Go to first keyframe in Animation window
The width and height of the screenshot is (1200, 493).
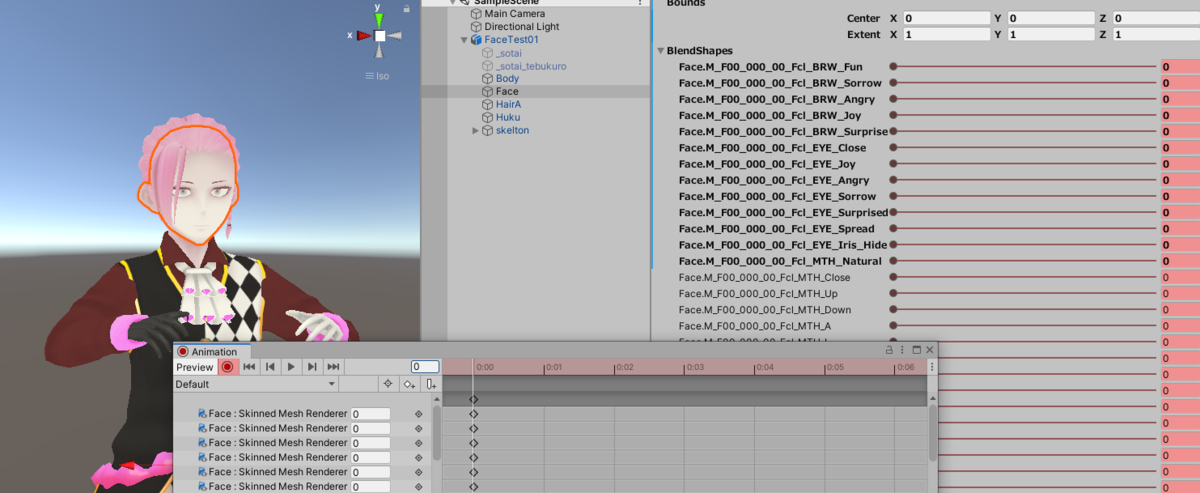(x=249, y=367)
